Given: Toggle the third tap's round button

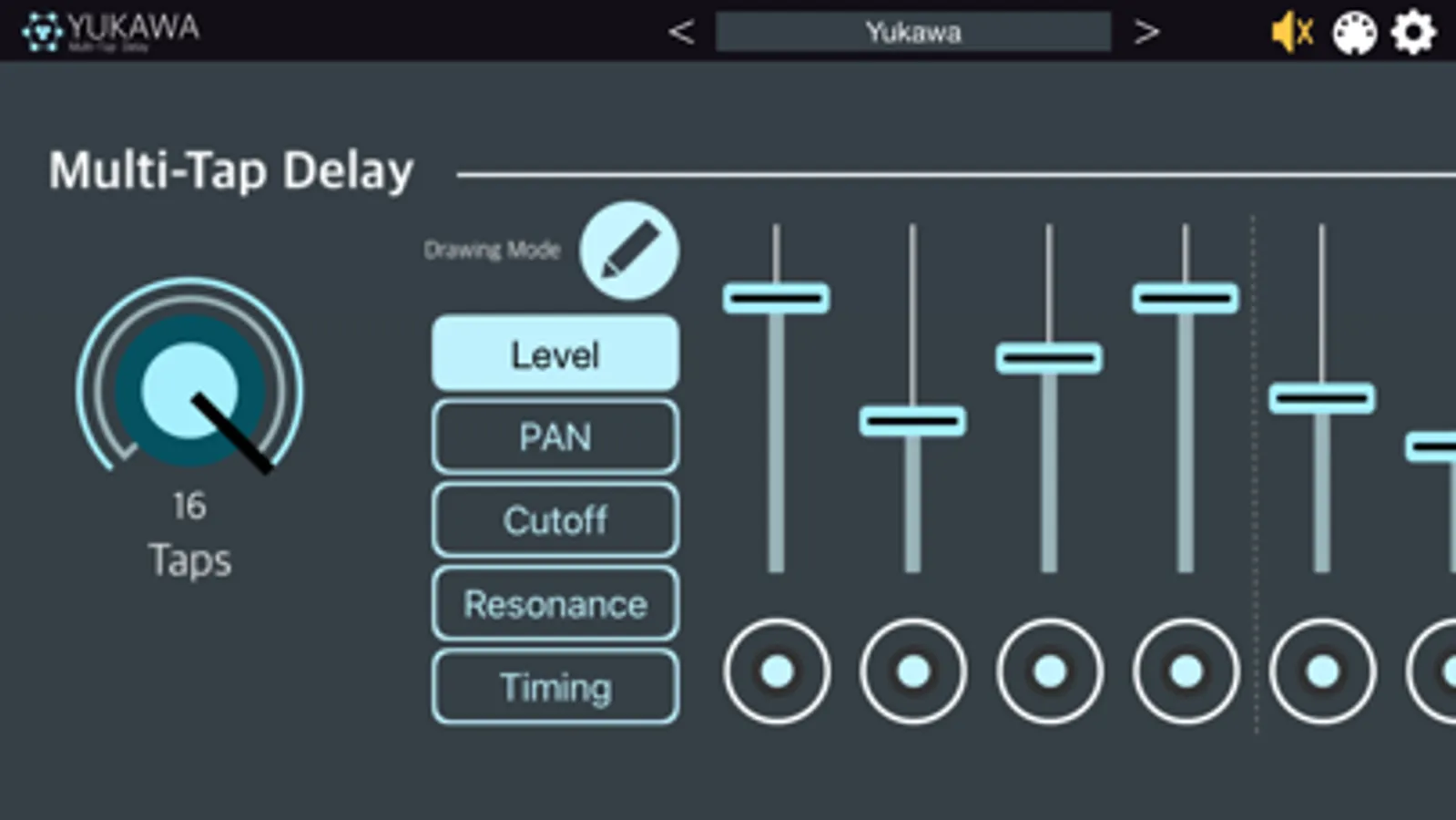Looking at the screenshot, I should click(1050, 672).
